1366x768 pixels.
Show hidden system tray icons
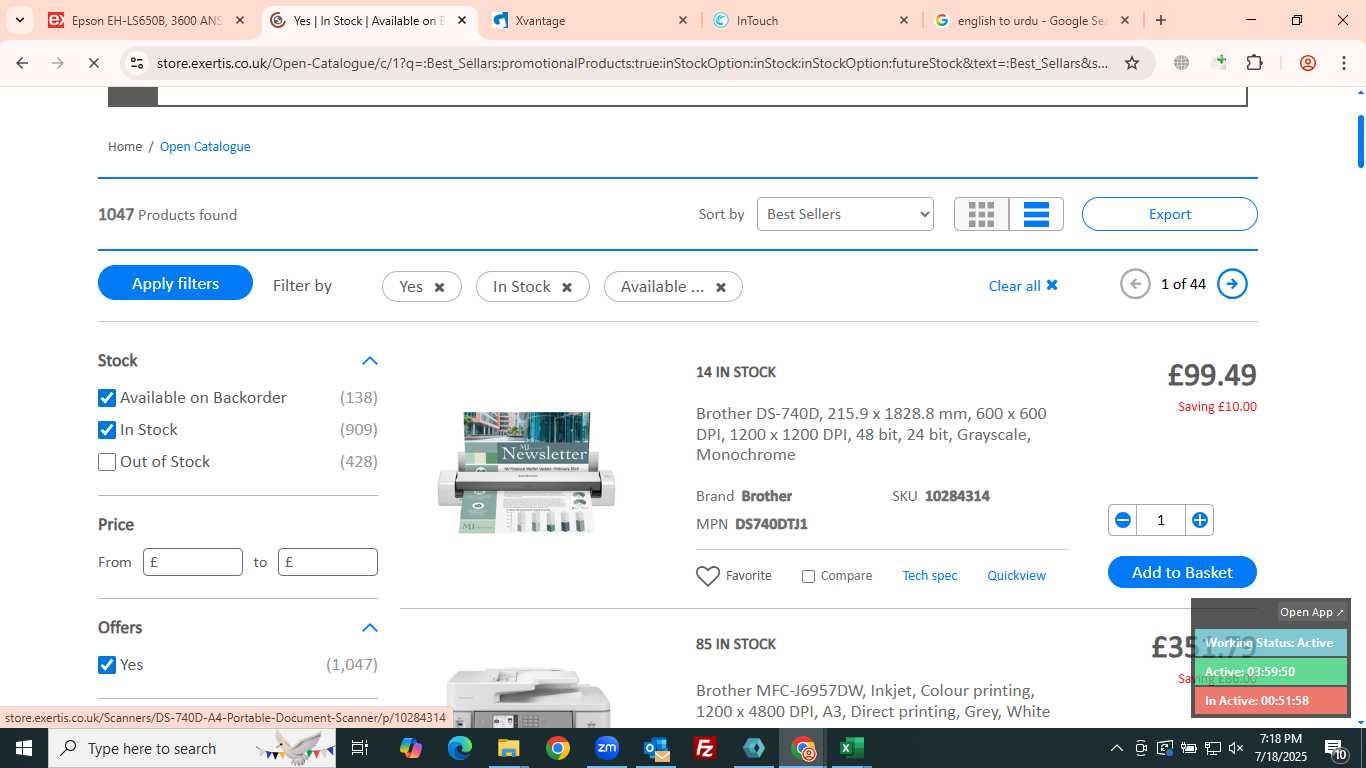click(x=1117, y=748)
